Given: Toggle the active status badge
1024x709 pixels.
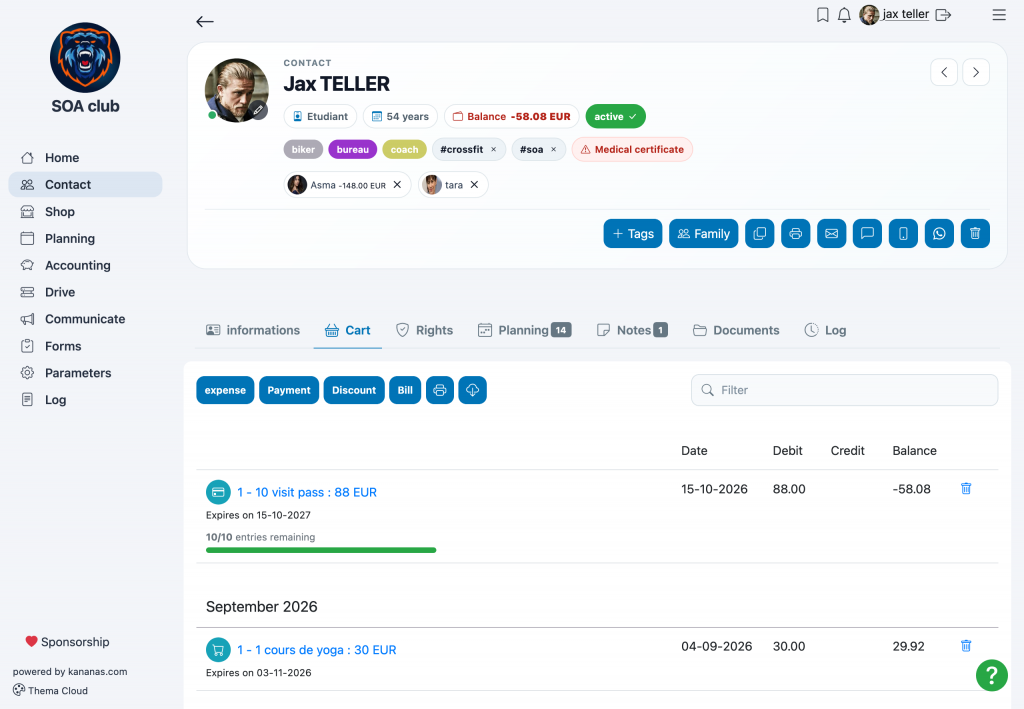Looking at the screenshot, I should pyautogui.click(x=615, y=116).
